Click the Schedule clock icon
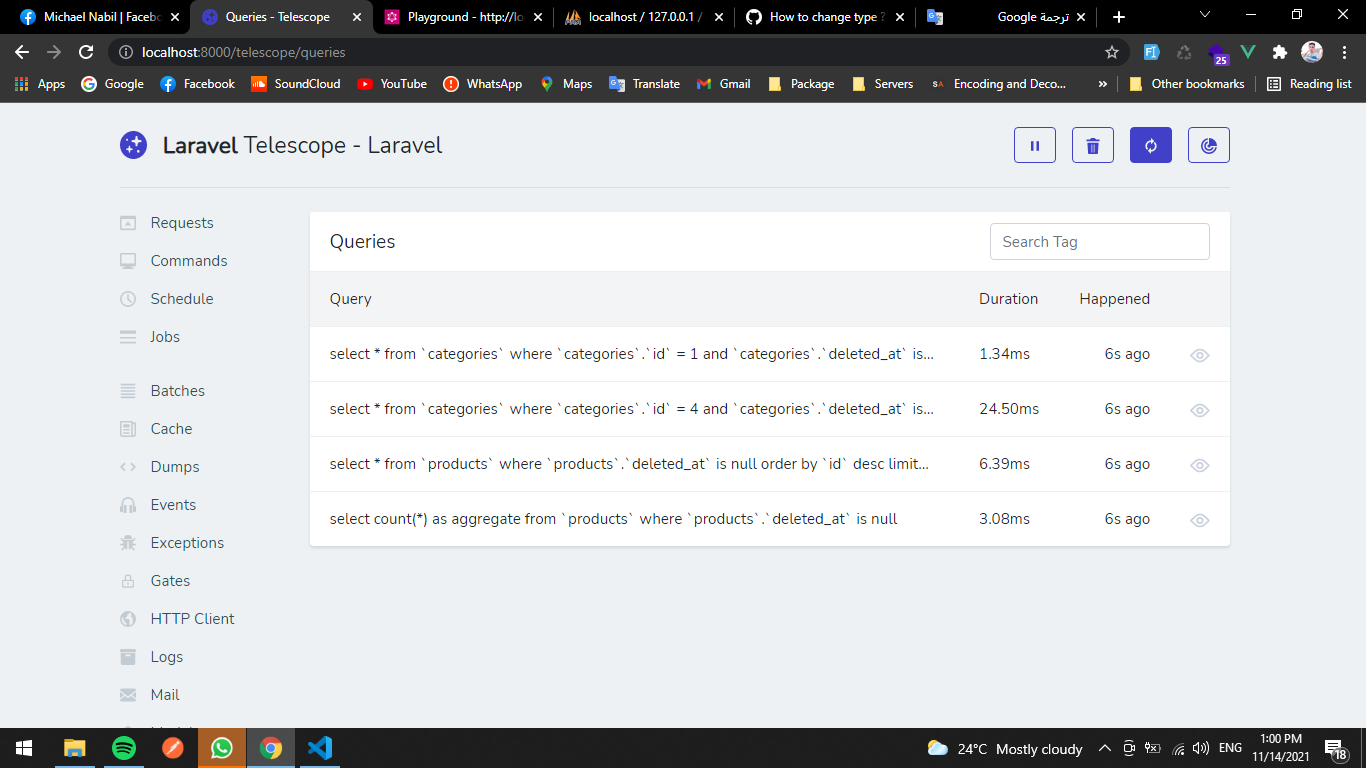The width and height of the screenshot is (1366, 768). click(x=128, y=299)
